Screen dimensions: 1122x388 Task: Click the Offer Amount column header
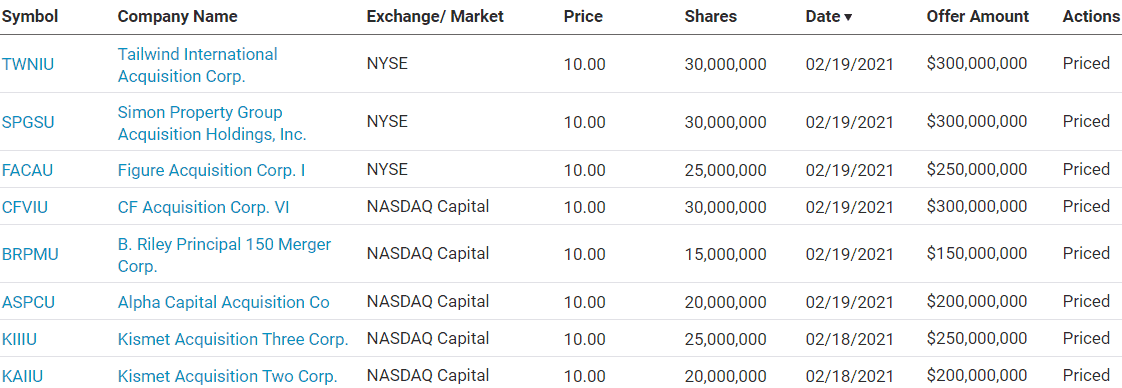point(977,16)
